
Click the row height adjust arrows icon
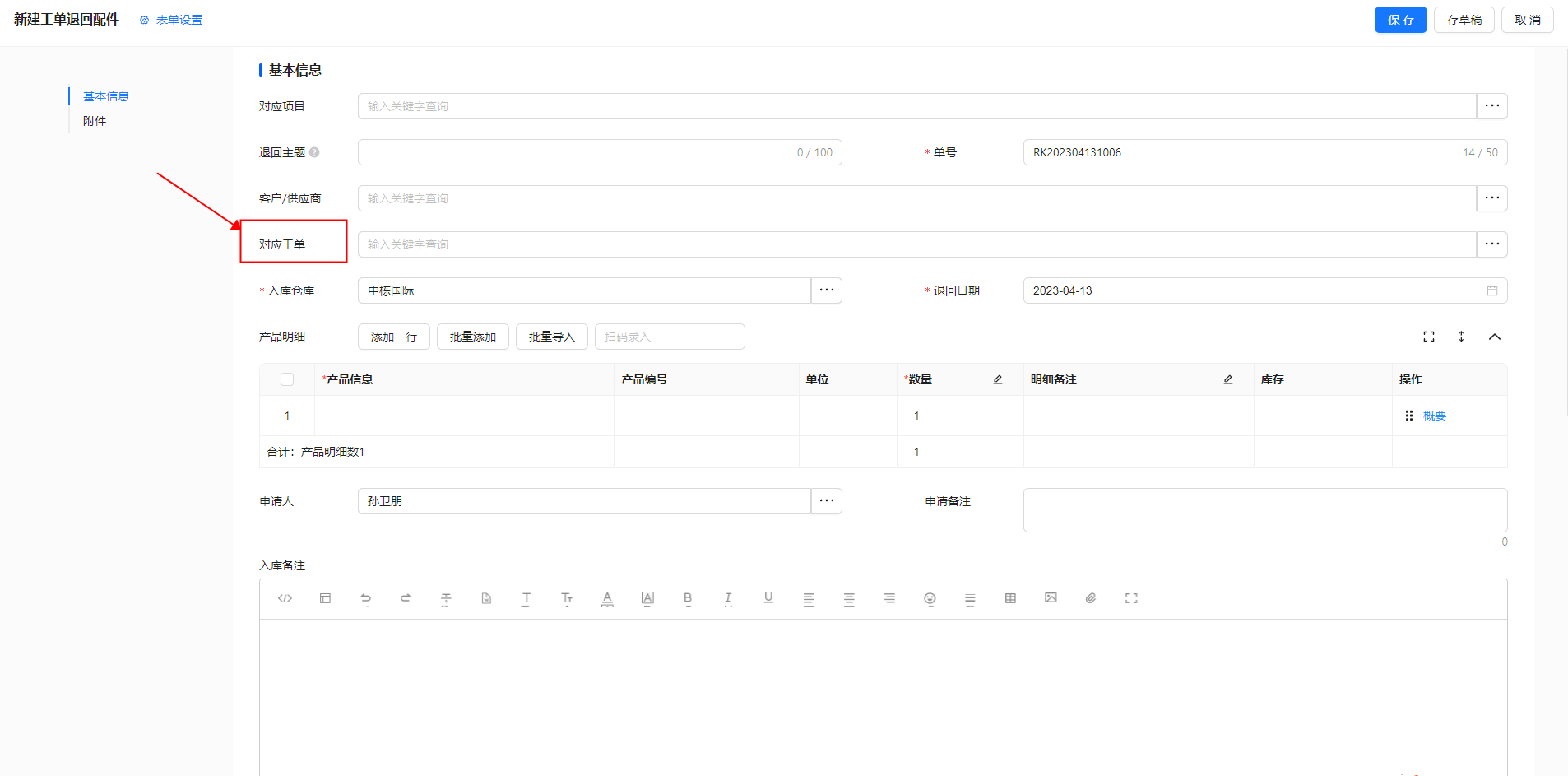pyautogui.click(x=1462, y=337)
